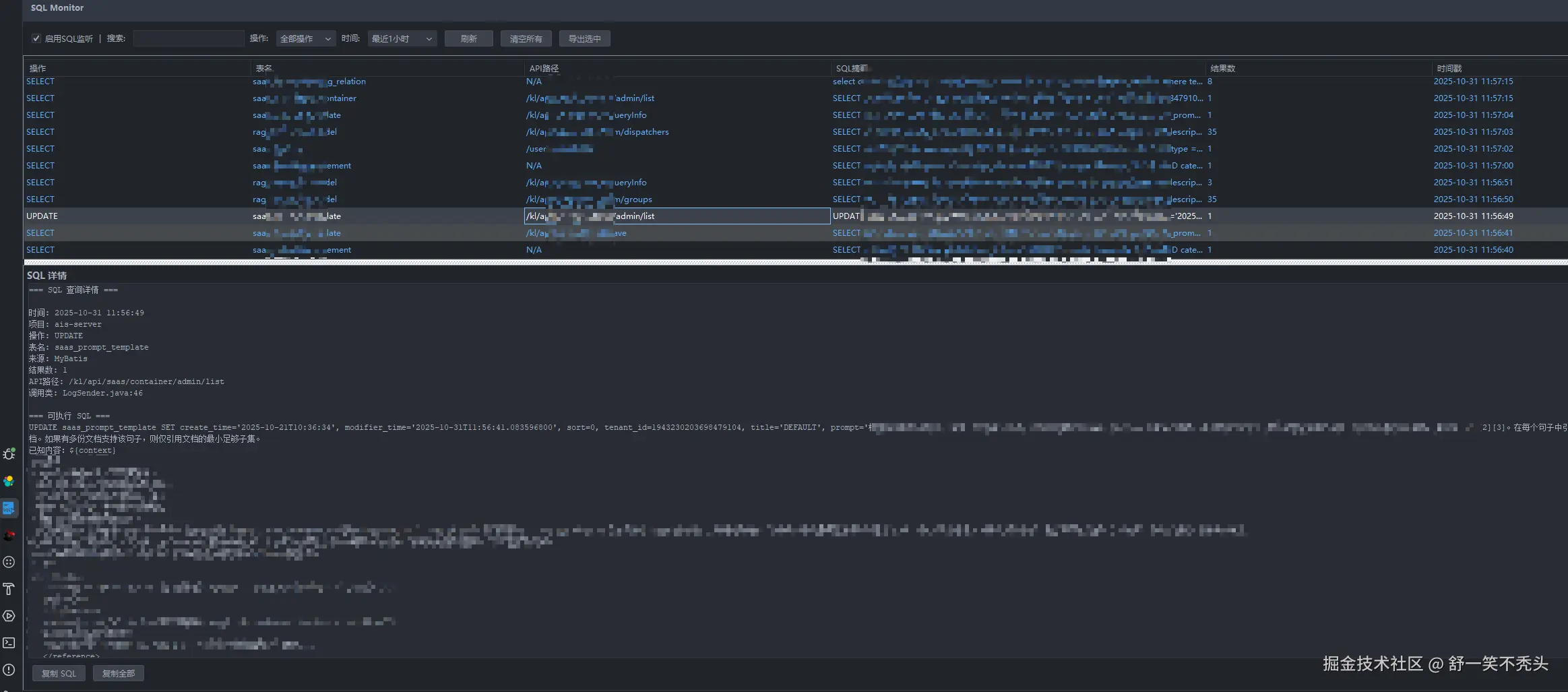Click the red-and-black mascot plugin icon in sidebar
The width and height of the screenshot is (1568, 692).
point(9,535)
